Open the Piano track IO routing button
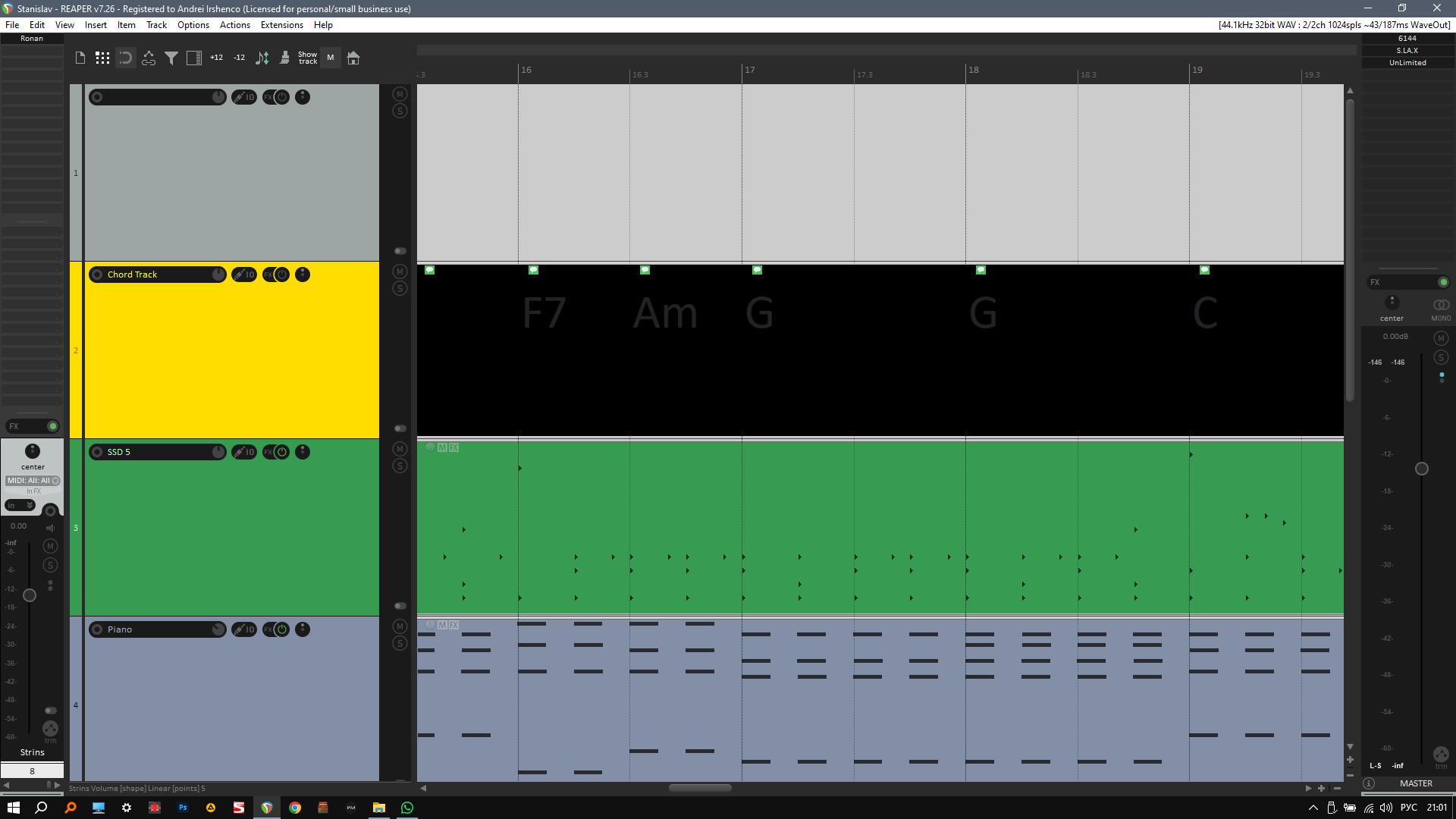Viewport: 1456px width, 819px height. coord(244,629)
